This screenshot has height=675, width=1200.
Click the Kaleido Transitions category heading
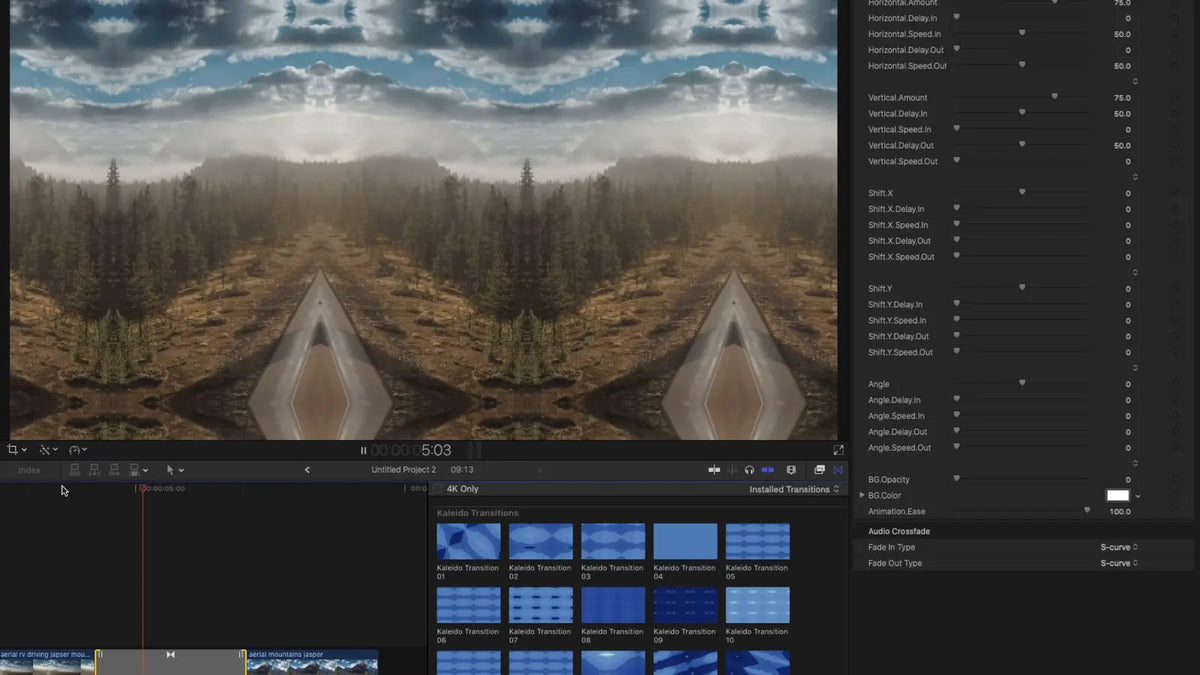478,513
